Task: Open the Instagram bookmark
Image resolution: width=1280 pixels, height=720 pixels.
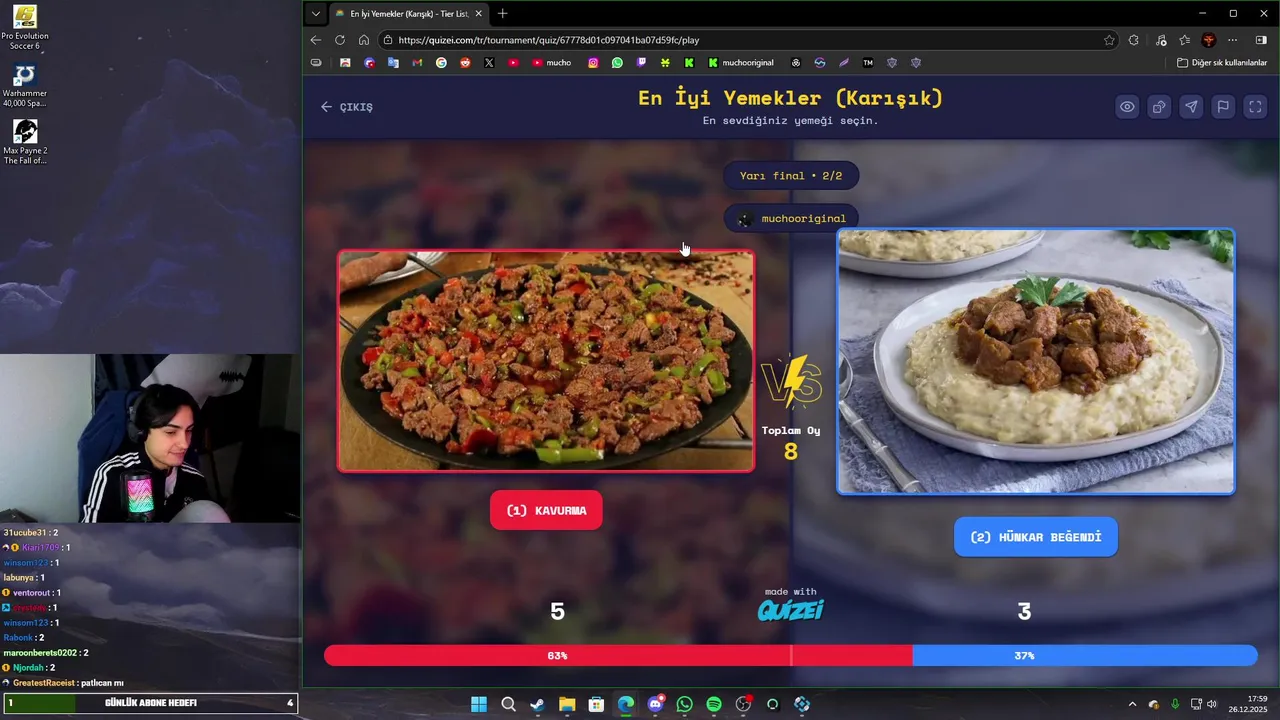Action: 593,63
